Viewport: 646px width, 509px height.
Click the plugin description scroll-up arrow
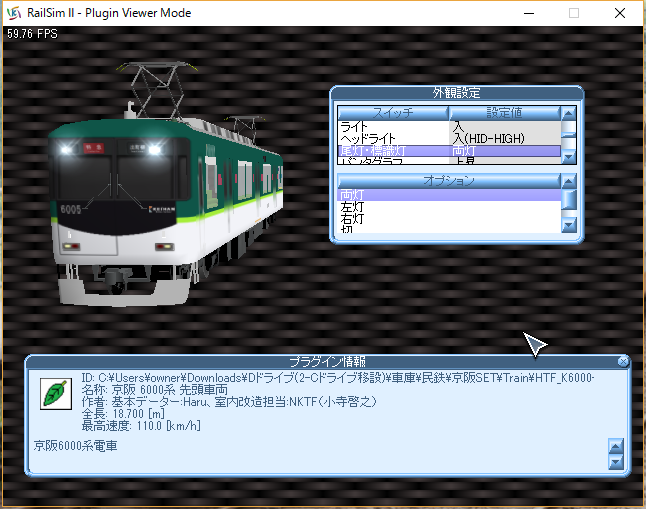(x=616, y=446)
